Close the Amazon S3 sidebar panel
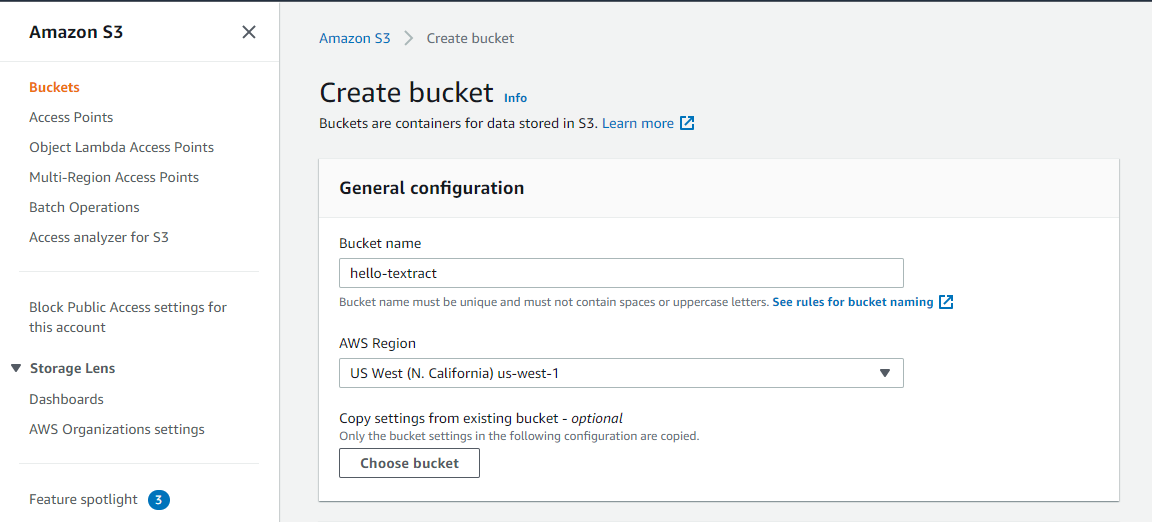Image resolution: width=1152 pixels, height=522 pixels. click(249, 32)
